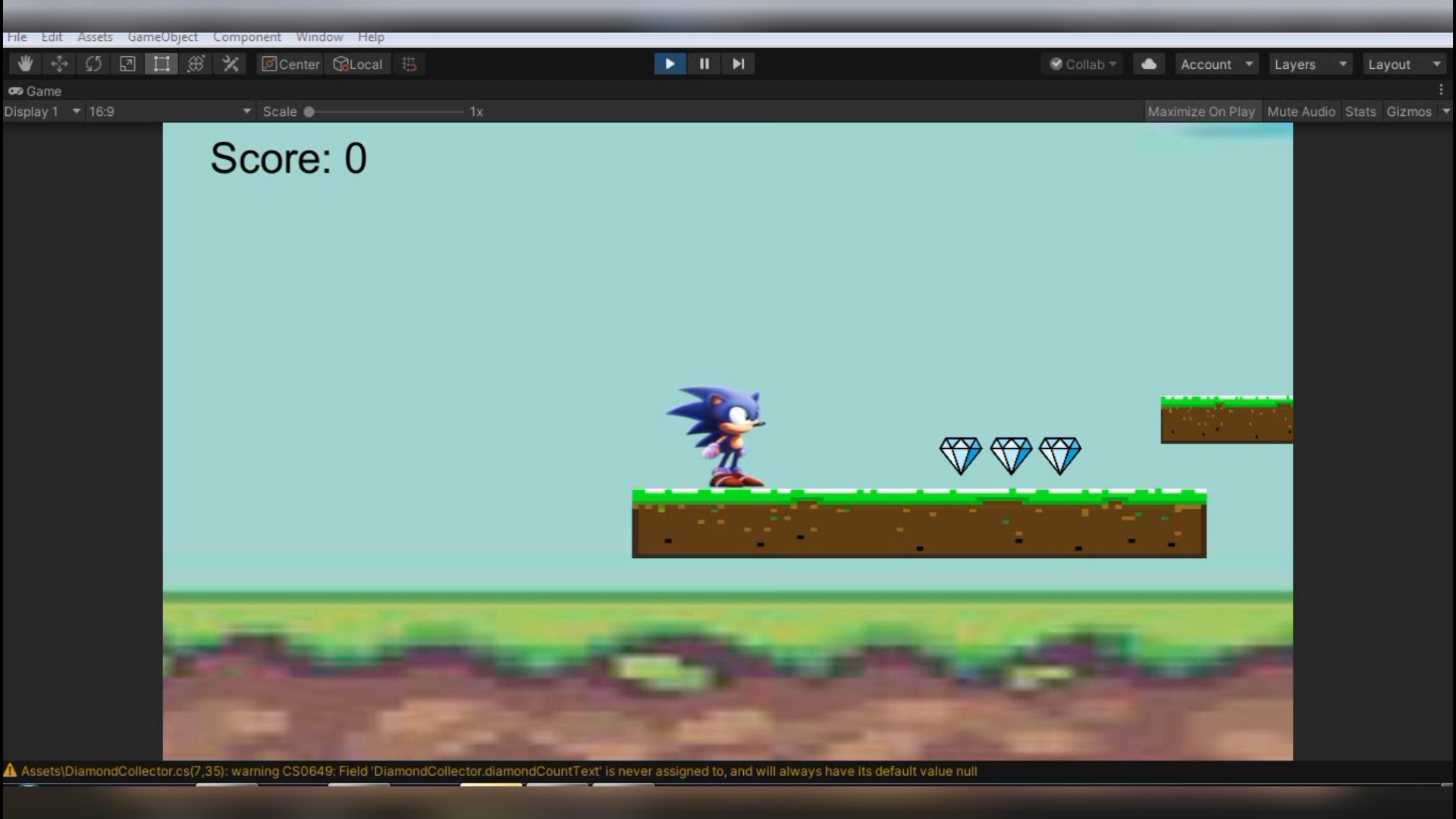Select the Rect tool
The width and height of the screenshot is (1456, 819).
pos(162,64)
